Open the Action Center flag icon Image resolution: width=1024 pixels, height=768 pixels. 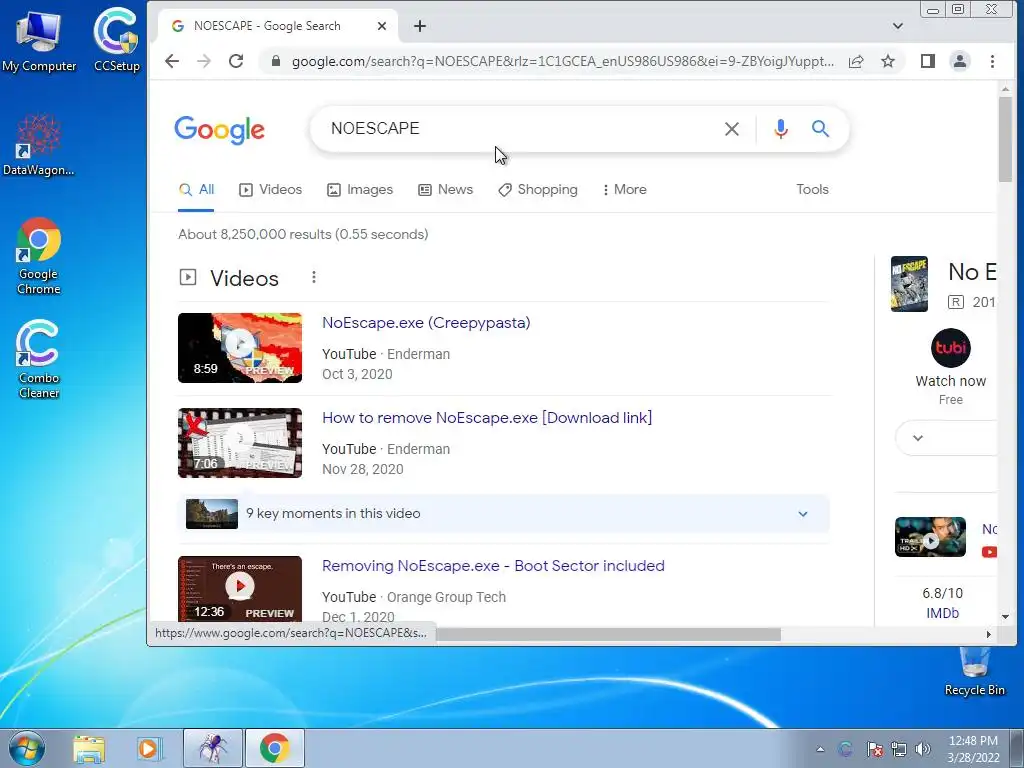[874, 749]
